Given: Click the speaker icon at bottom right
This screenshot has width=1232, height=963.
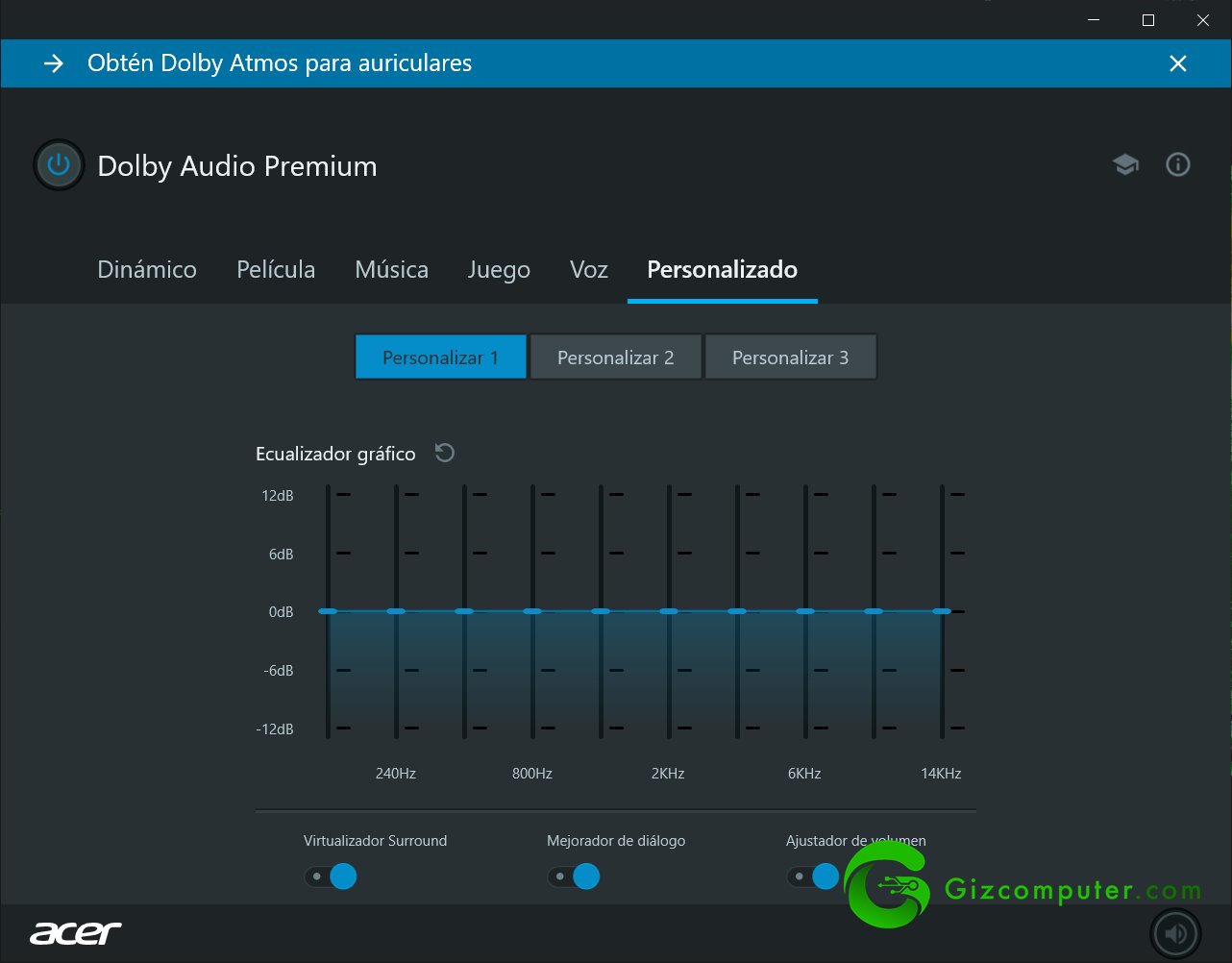Looking at the screenshot, I should point(1175,933).
